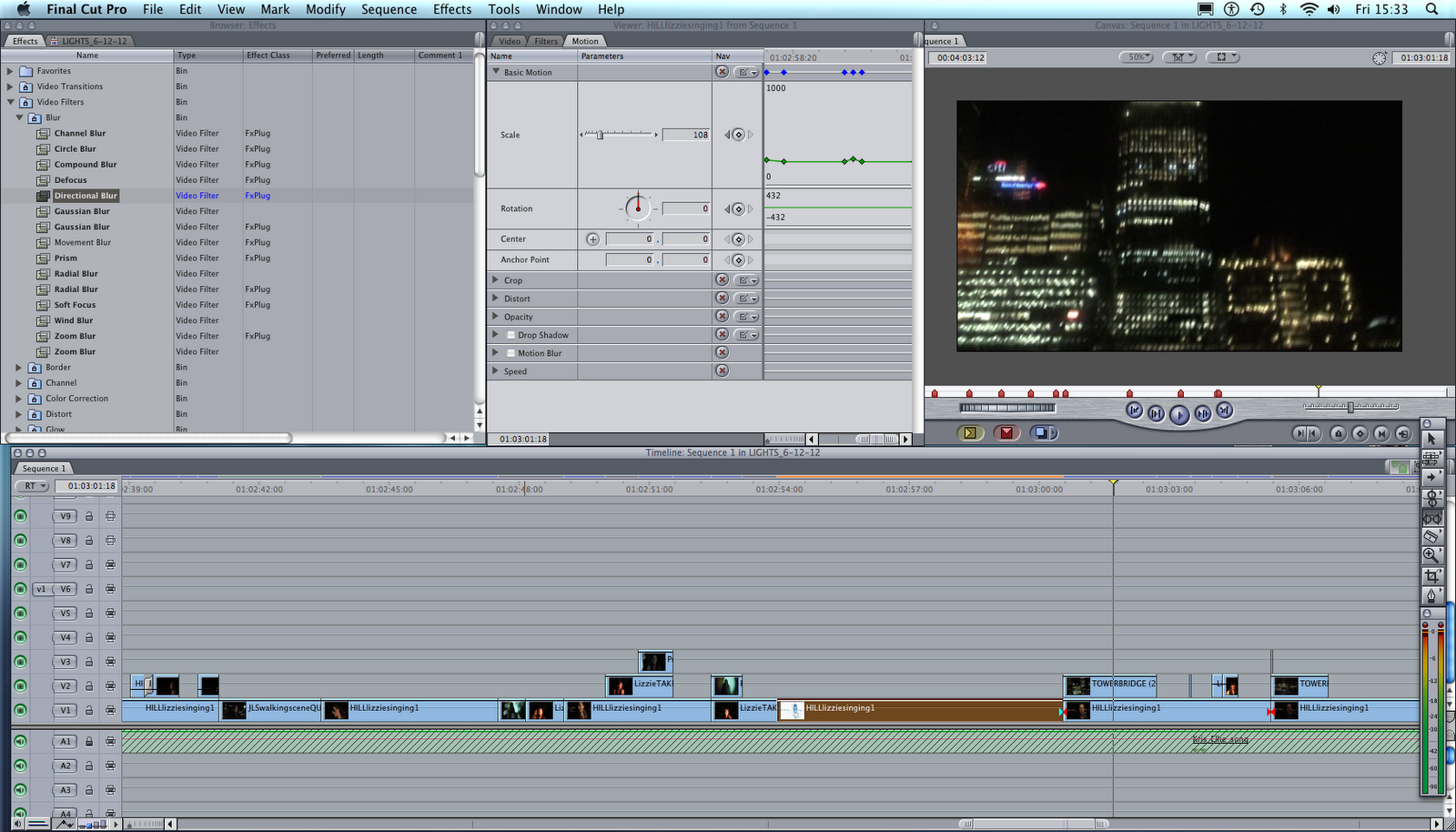Enable the Drop Shadow checkbox
This screenshot has height=832, width=1456.
(510, 335)
